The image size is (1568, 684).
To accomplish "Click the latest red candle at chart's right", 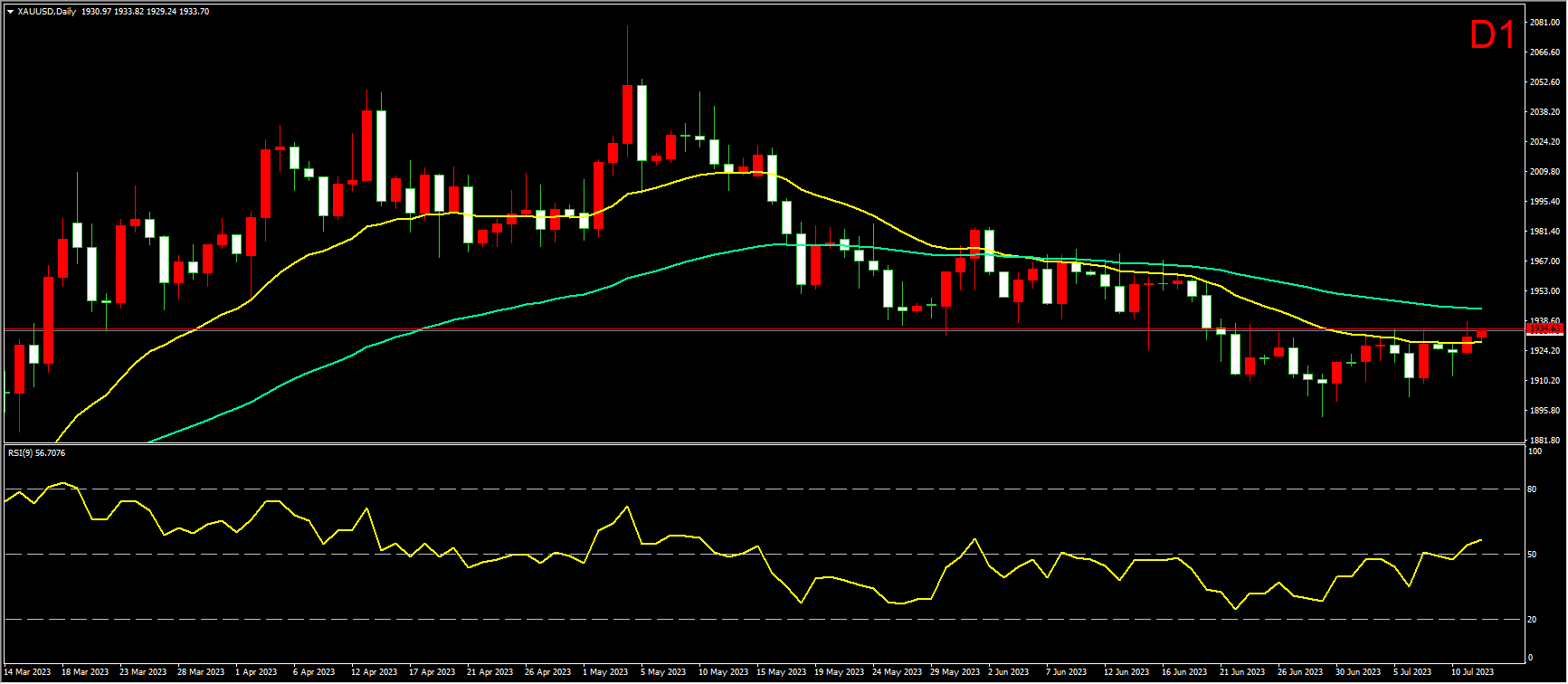I will [x=1481, y=335].
